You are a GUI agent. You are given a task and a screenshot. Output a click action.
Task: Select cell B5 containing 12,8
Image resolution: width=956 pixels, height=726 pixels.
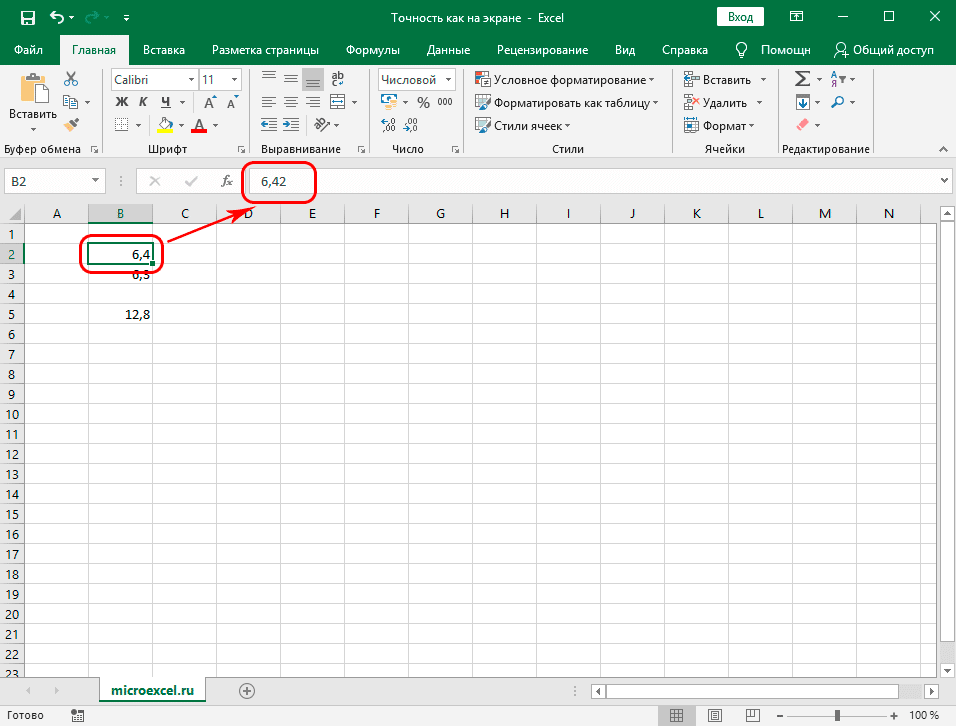pyautogui.click(x=122, y=313)
